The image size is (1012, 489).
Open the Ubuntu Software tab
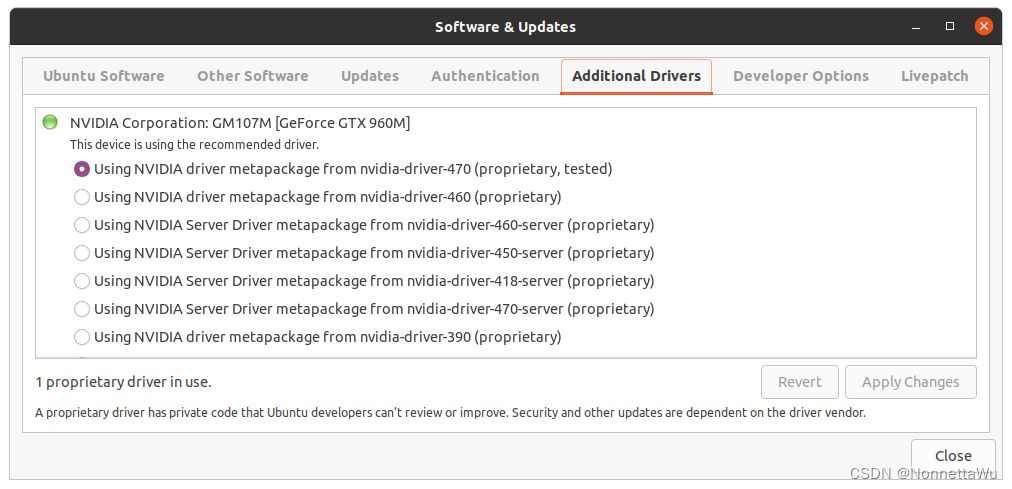coord(103,76)
